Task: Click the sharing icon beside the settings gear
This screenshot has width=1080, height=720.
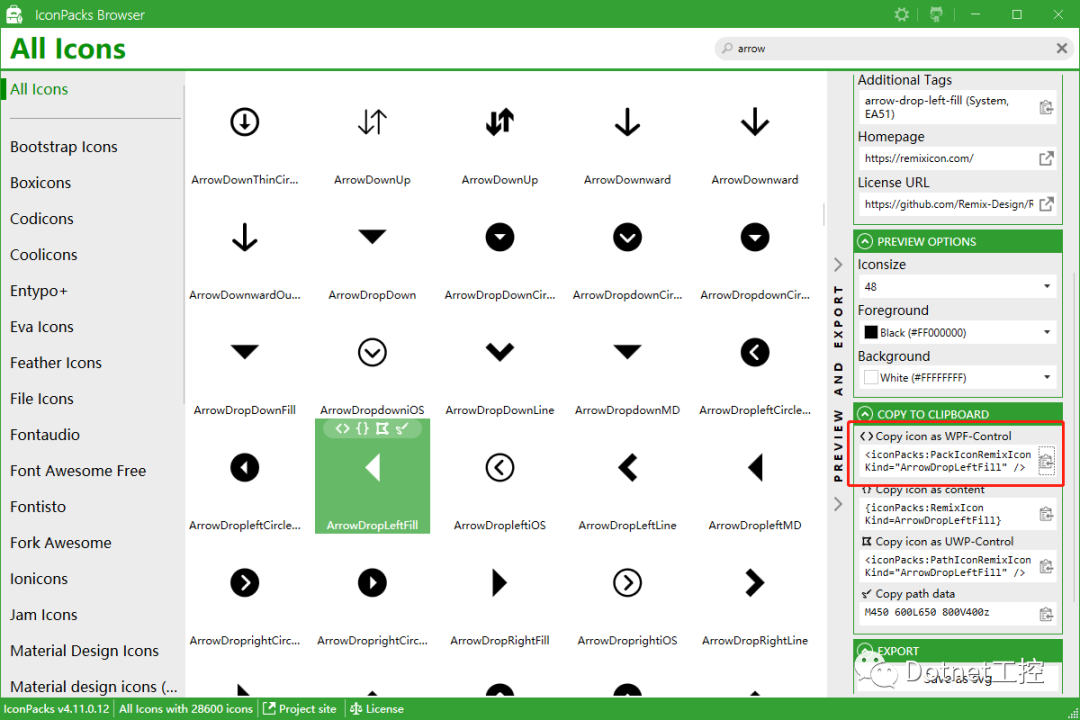Action: [935, 14]
